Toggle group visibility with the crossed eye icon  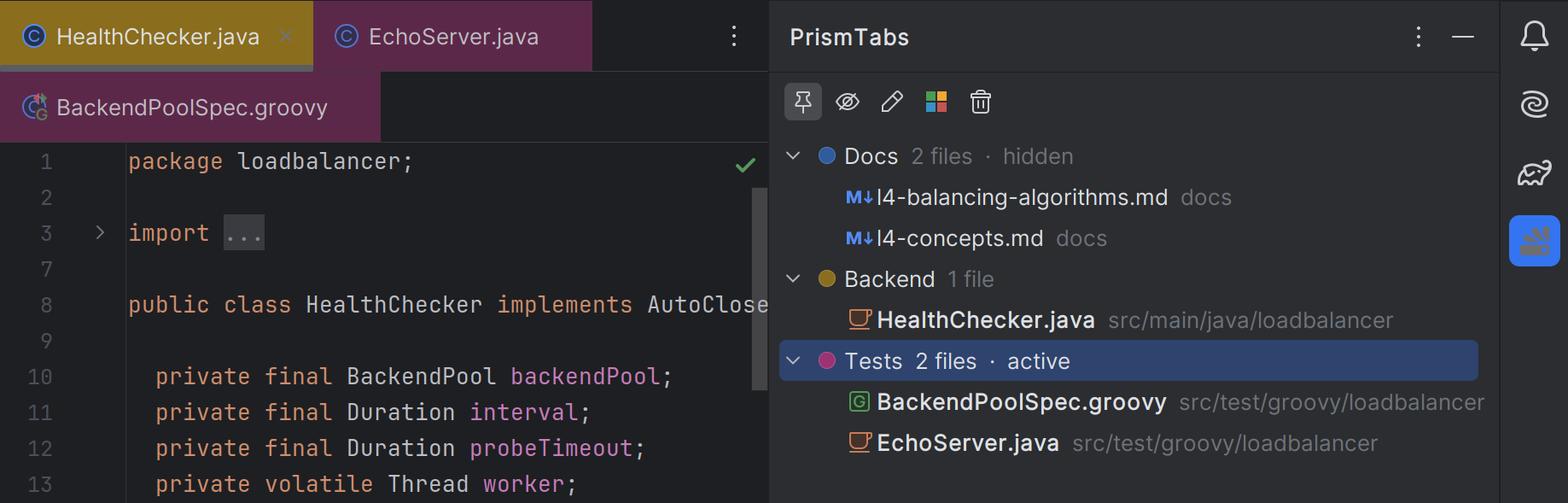[848, 102]
